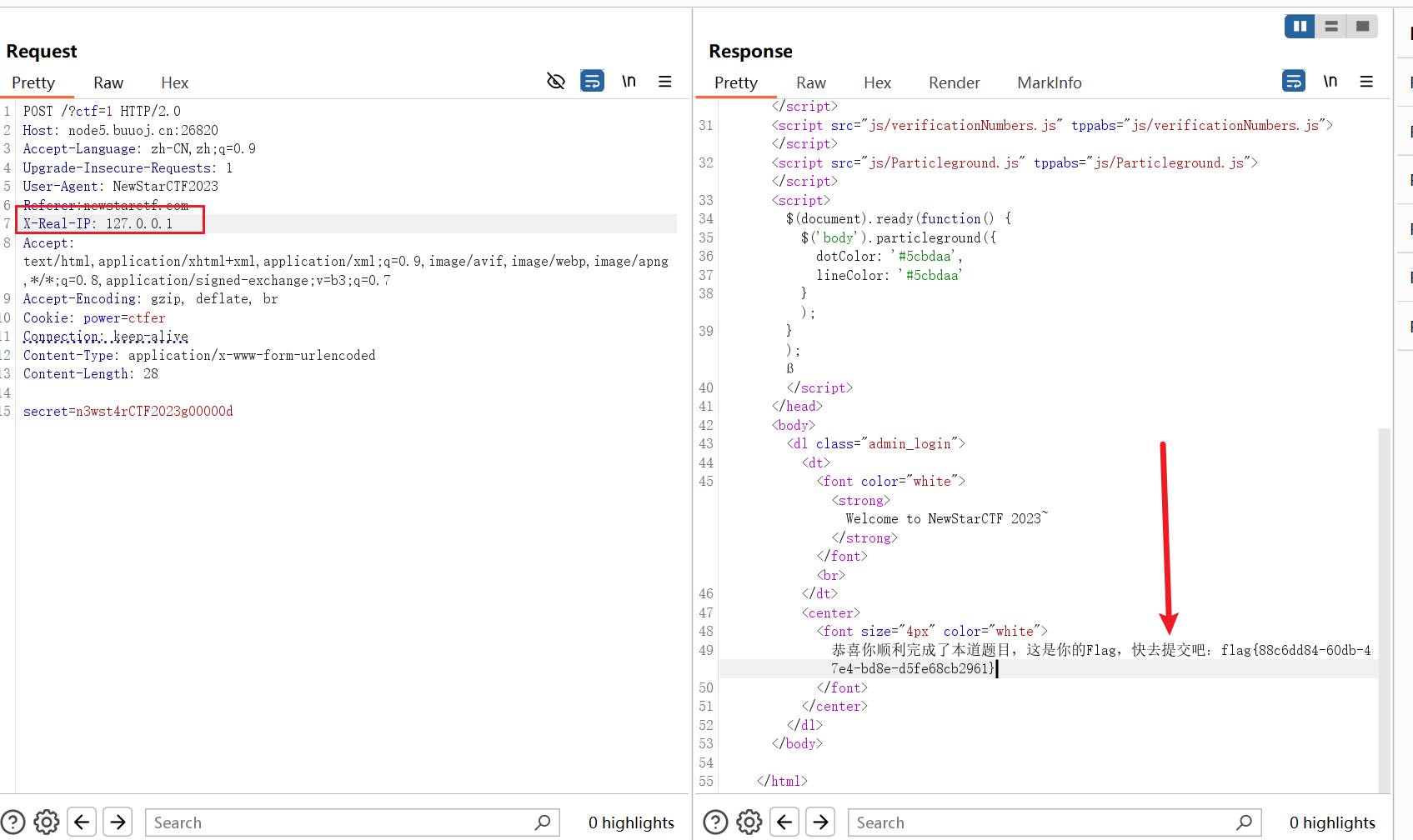This screenshot has width=1413, height=840.
Task: Click the Cookie: power=ctfer line
Action: 94,317
